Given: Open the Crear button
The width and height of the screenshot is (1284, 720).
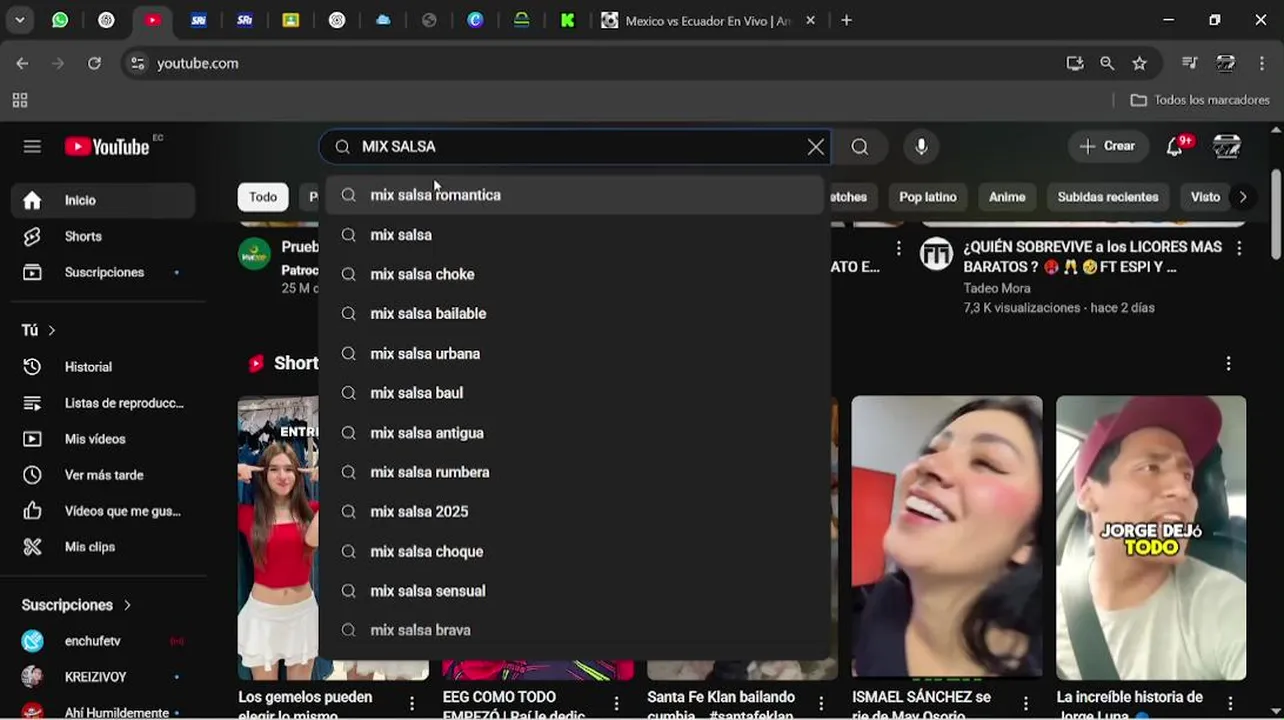Looking at the screenshot, I should pos(1107,146).
